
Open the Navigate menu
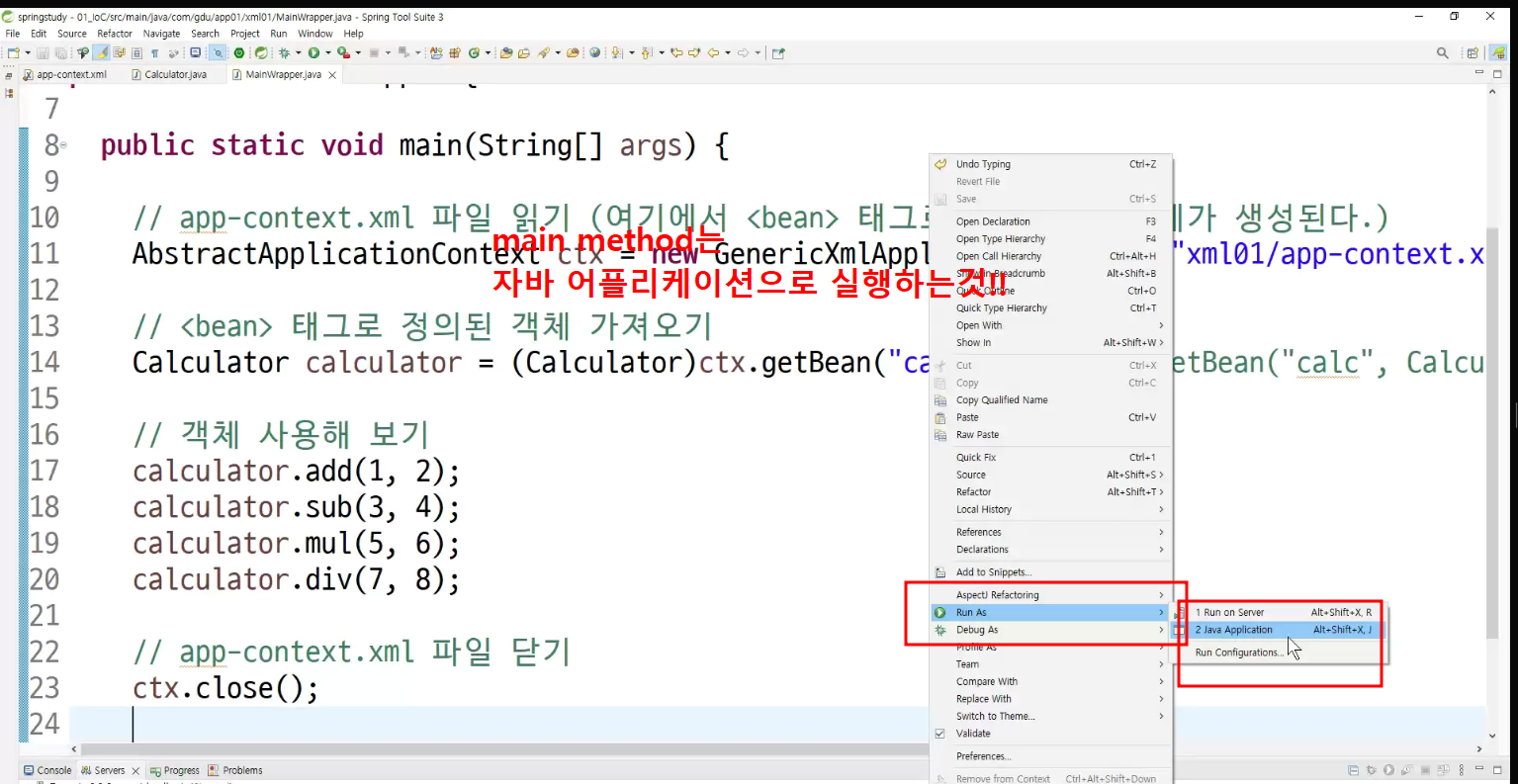click(x=162, y=34)
